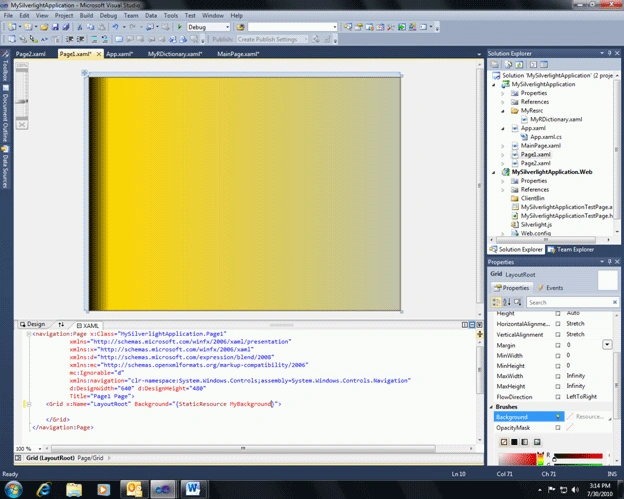Image resolution: width=624 pixels, height=499 pixels.
Task: Click property marker next to Height
Action: [558, 314]
